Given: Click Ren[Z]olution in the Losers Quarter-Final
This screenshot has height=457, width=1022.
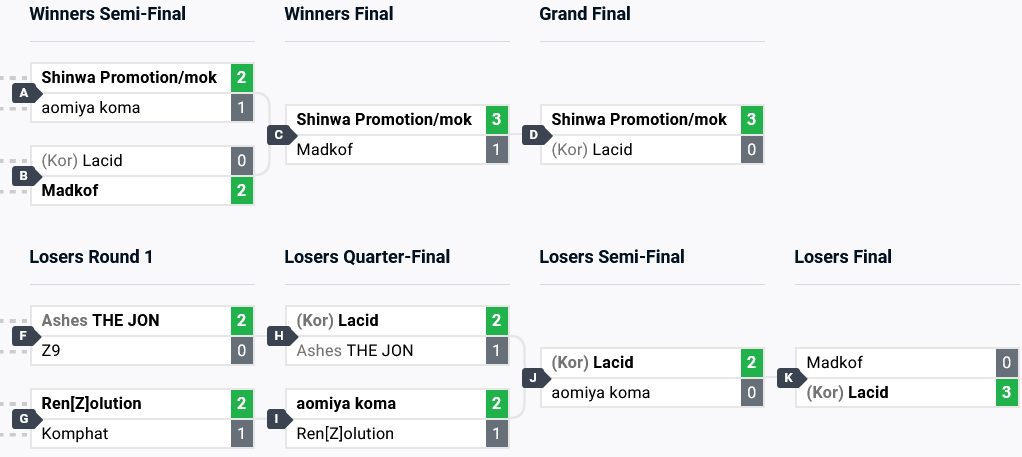Looking at the screenshot, I should pos(346,434).
